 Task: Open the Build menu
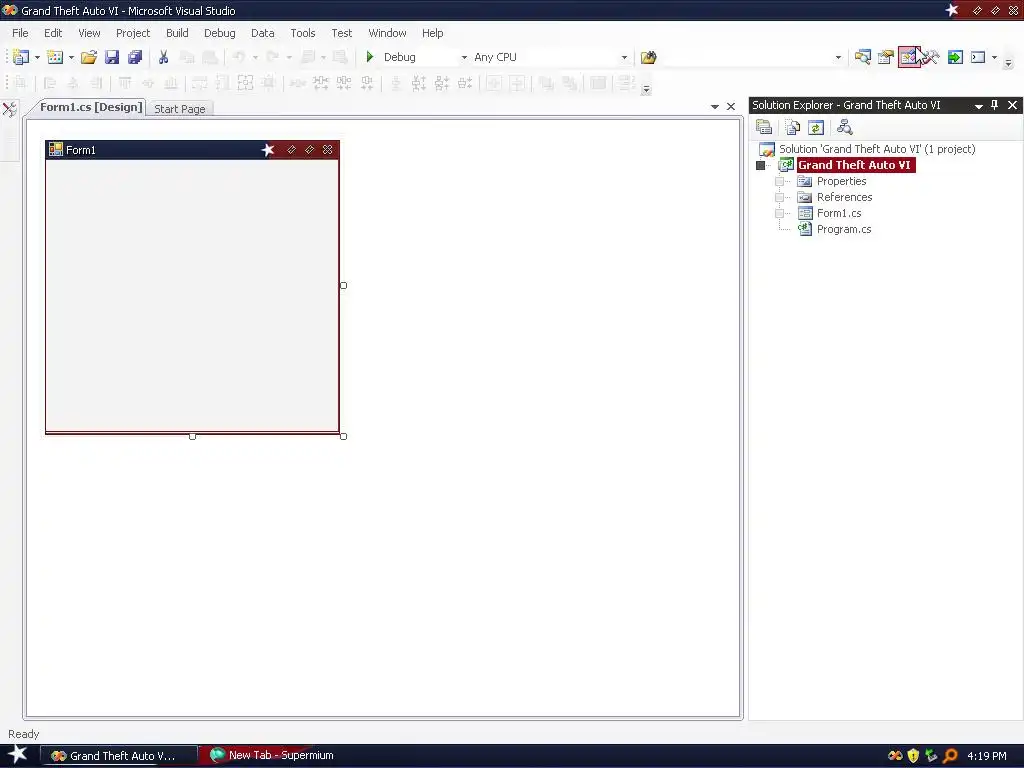coord(177,33)
